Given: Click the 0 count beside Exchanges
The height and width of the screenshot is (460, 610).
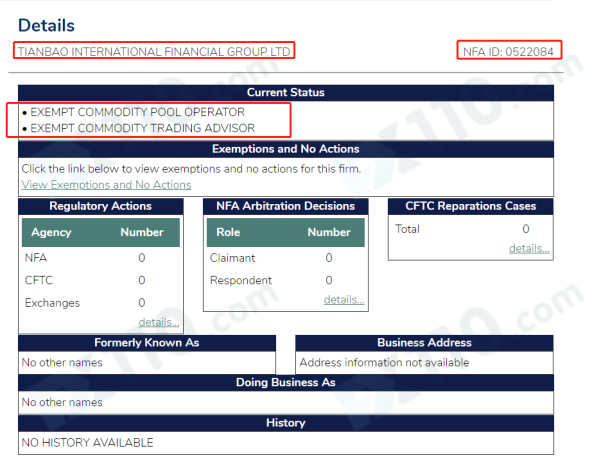Looking at the screenshot, I should [x=142, y=303].
